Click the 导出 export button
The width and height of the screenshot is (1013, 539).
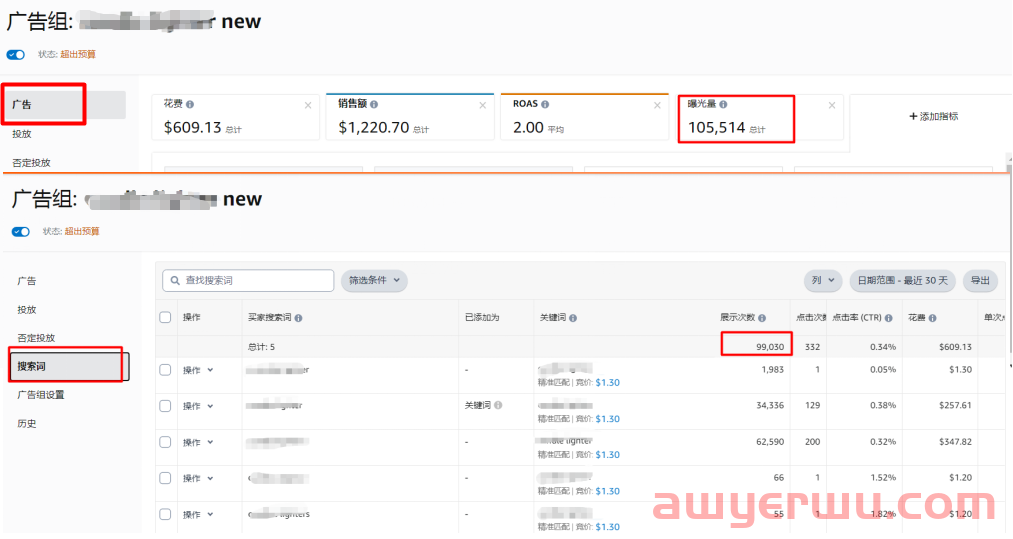coord(980,281)
